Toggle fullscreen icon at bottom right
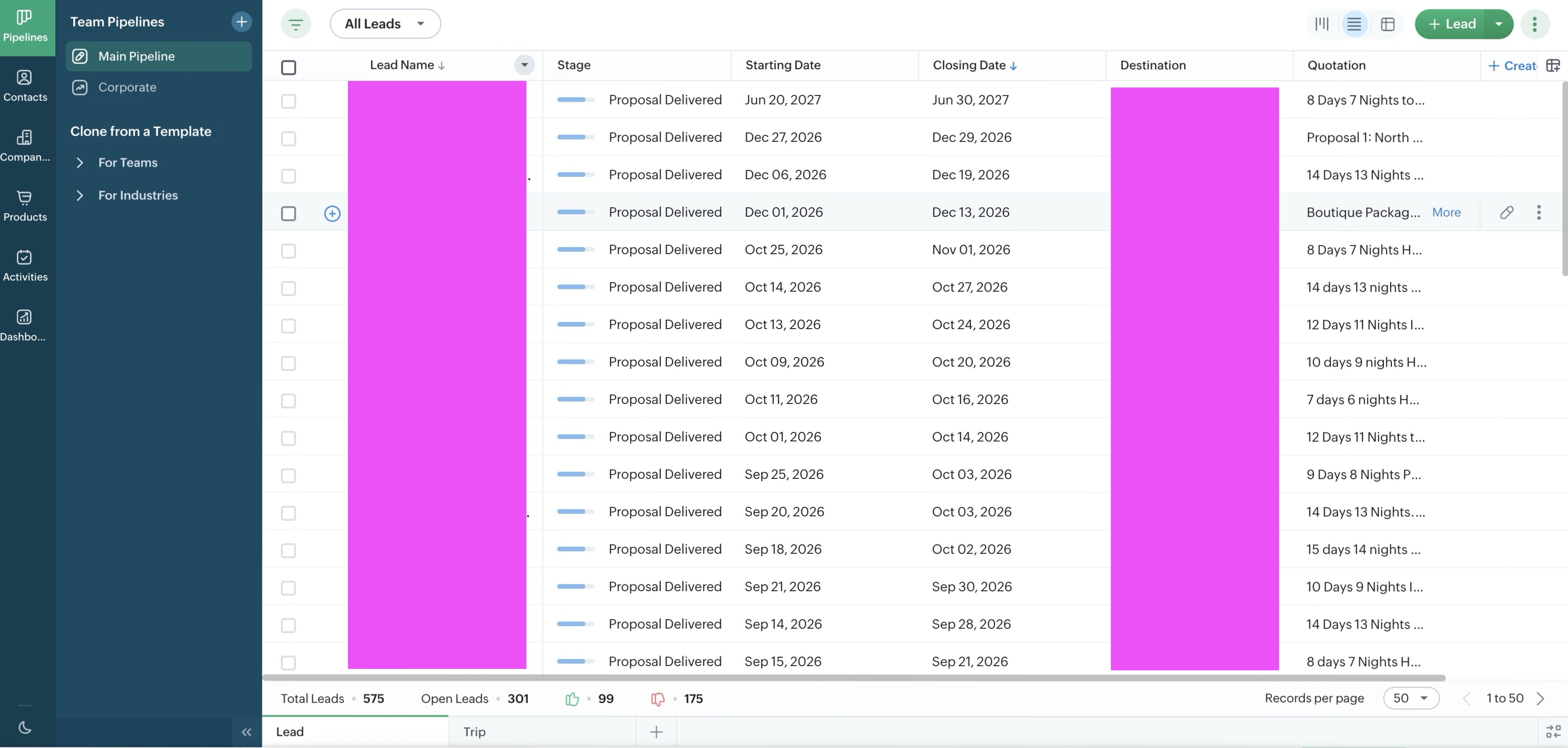The width and height of the screenshot is (1568, 748). click(x=1553, y=732)
